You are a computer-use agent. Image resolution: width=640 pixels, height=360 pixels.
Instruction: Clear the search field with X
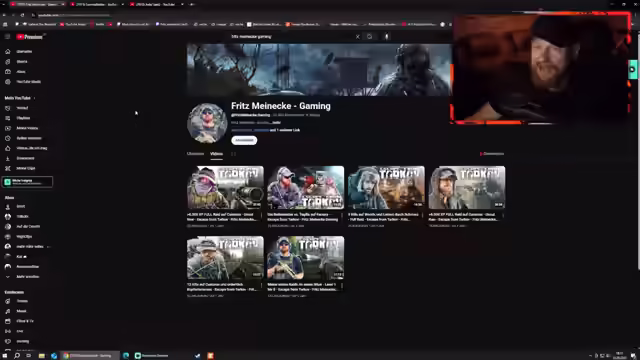click(x=358, y=36)
